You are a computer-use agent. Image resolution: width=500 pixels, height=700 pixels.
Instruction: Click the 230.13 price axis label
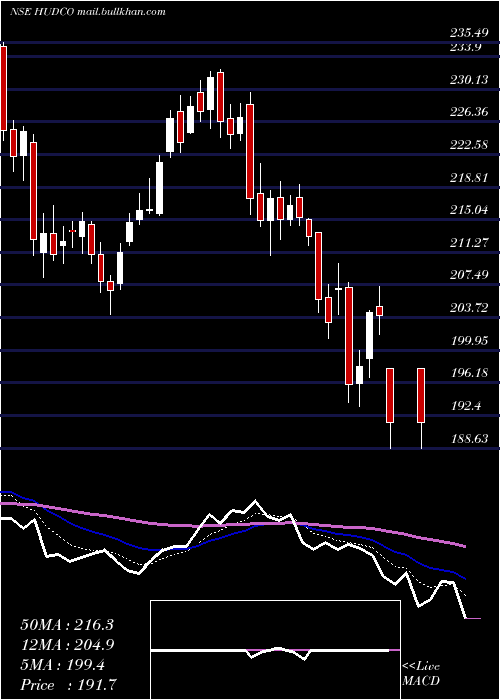(469, 80)
